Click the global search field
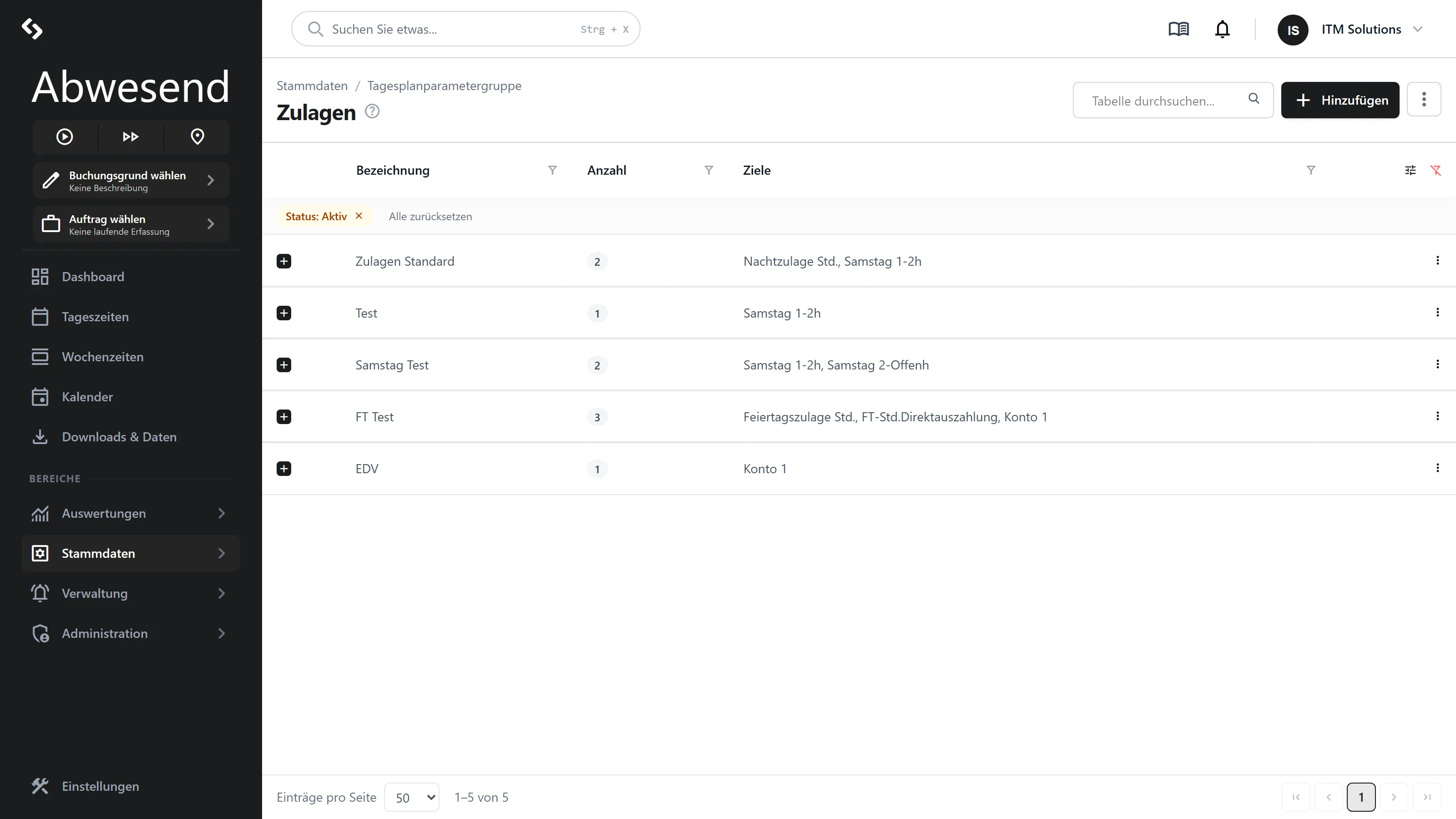Viewport: 1456px width, 819px height. pos(466,29)
